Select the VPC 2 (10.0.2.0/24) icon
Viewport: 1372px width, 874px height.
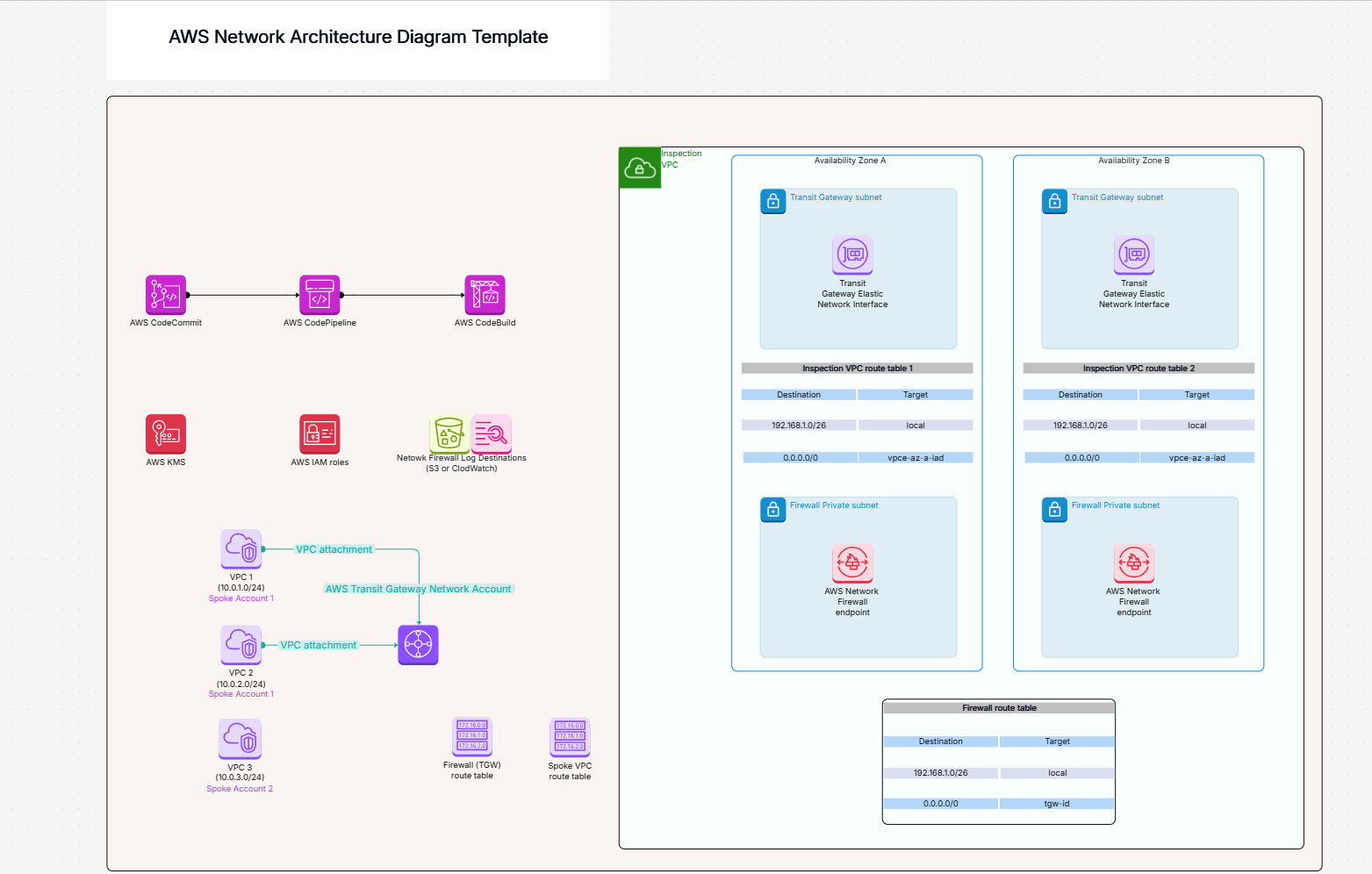pos(241,645)
